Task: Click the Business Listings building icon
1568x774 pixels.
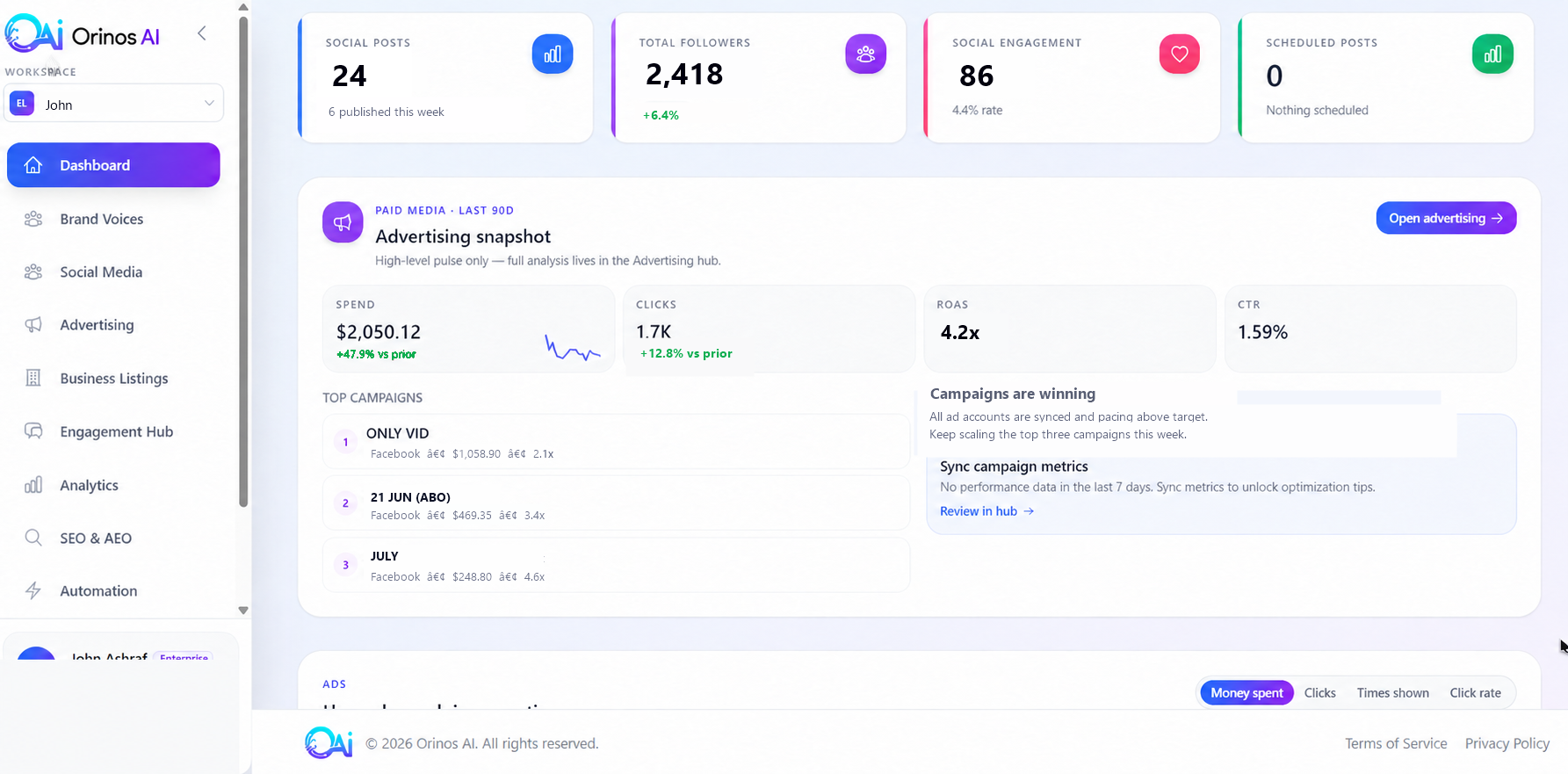Action: click(x=33, y=379)
